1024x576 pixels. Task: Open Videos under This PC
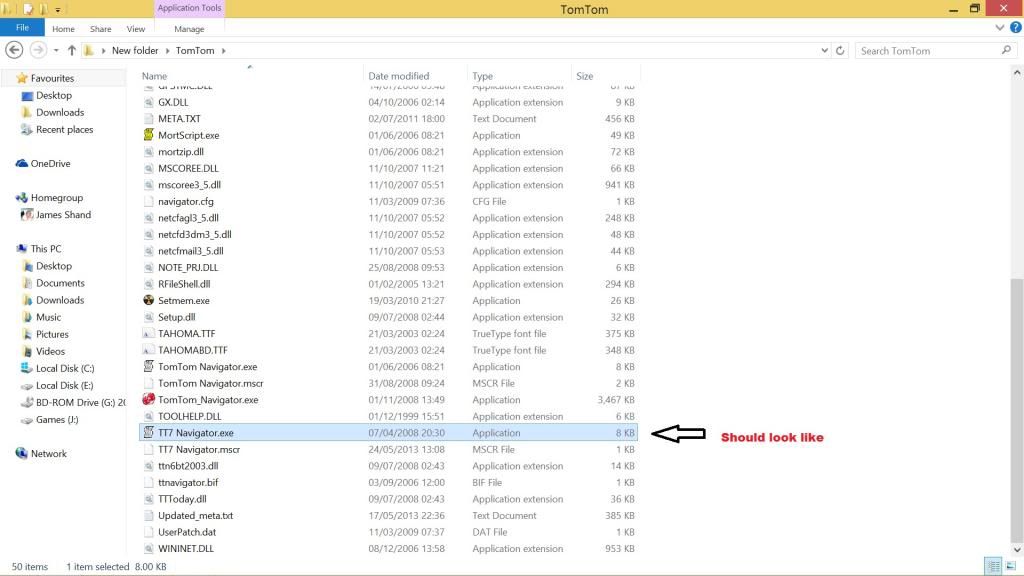coord(50,351)
